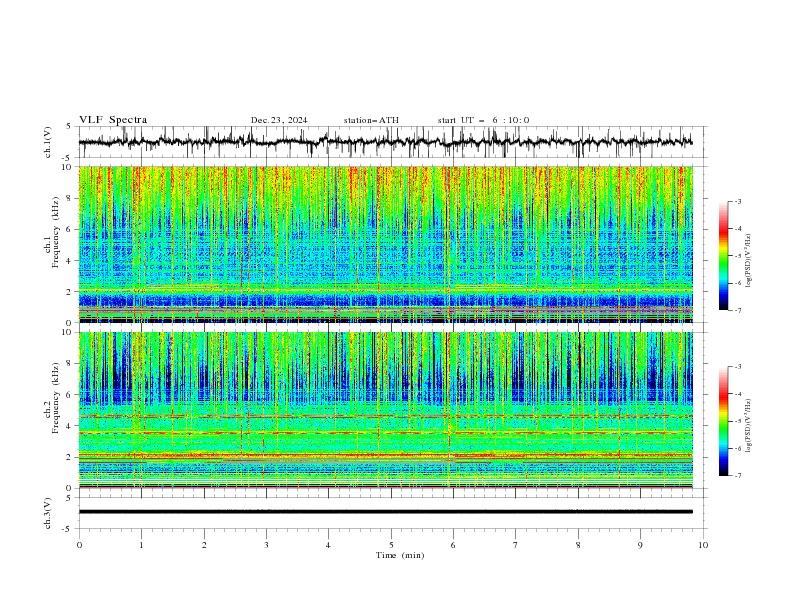Viewport: 792px width, 612px height.
Task: Click inside the ch.2 spectrogram panel
Action: 385,410
